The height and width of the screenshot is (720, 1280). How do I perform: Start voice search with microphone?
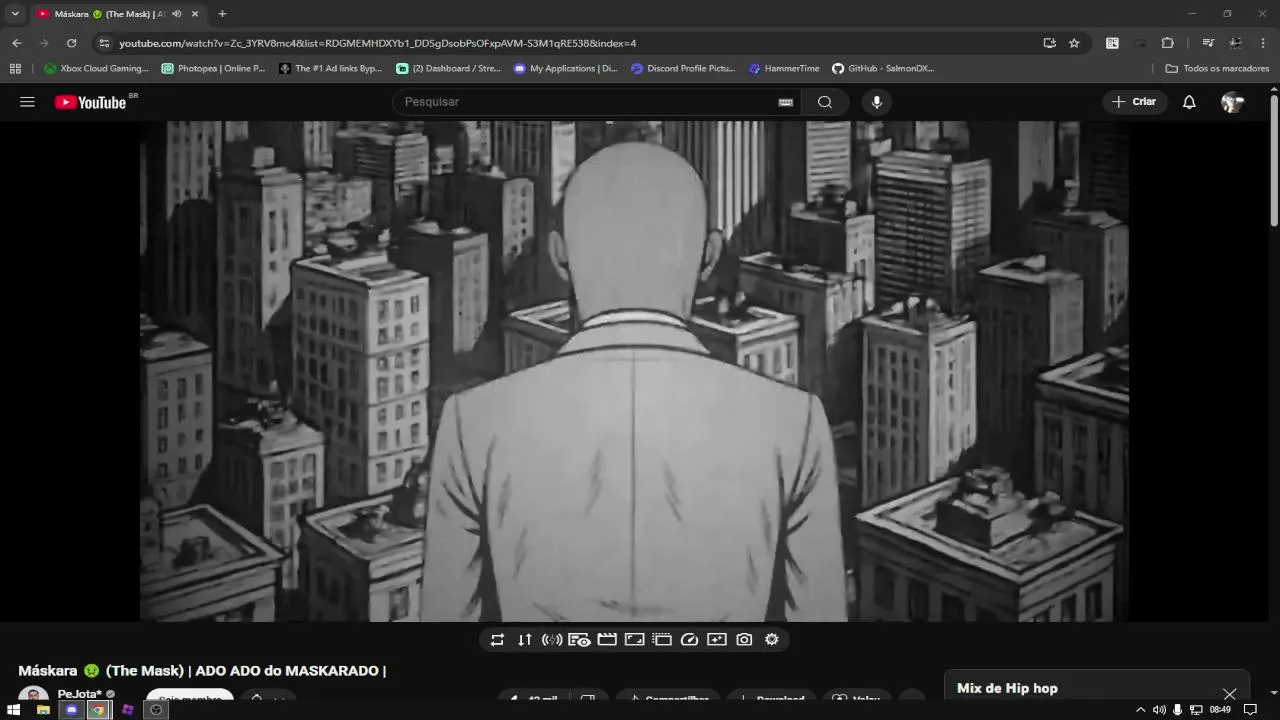tap(876, 102)
